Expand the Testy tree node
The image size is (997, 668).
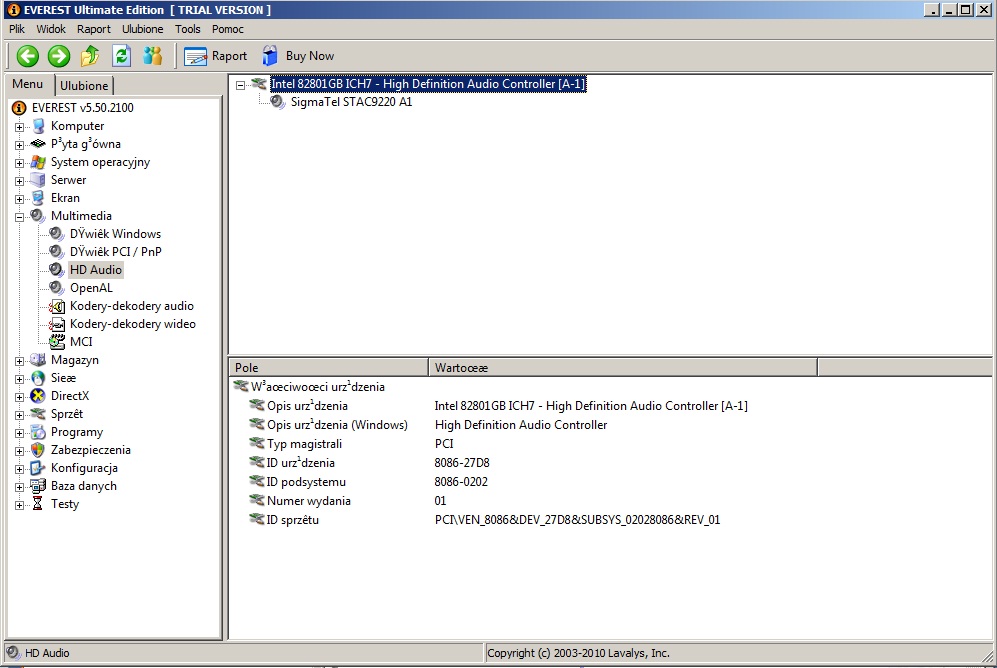(20, 505)
